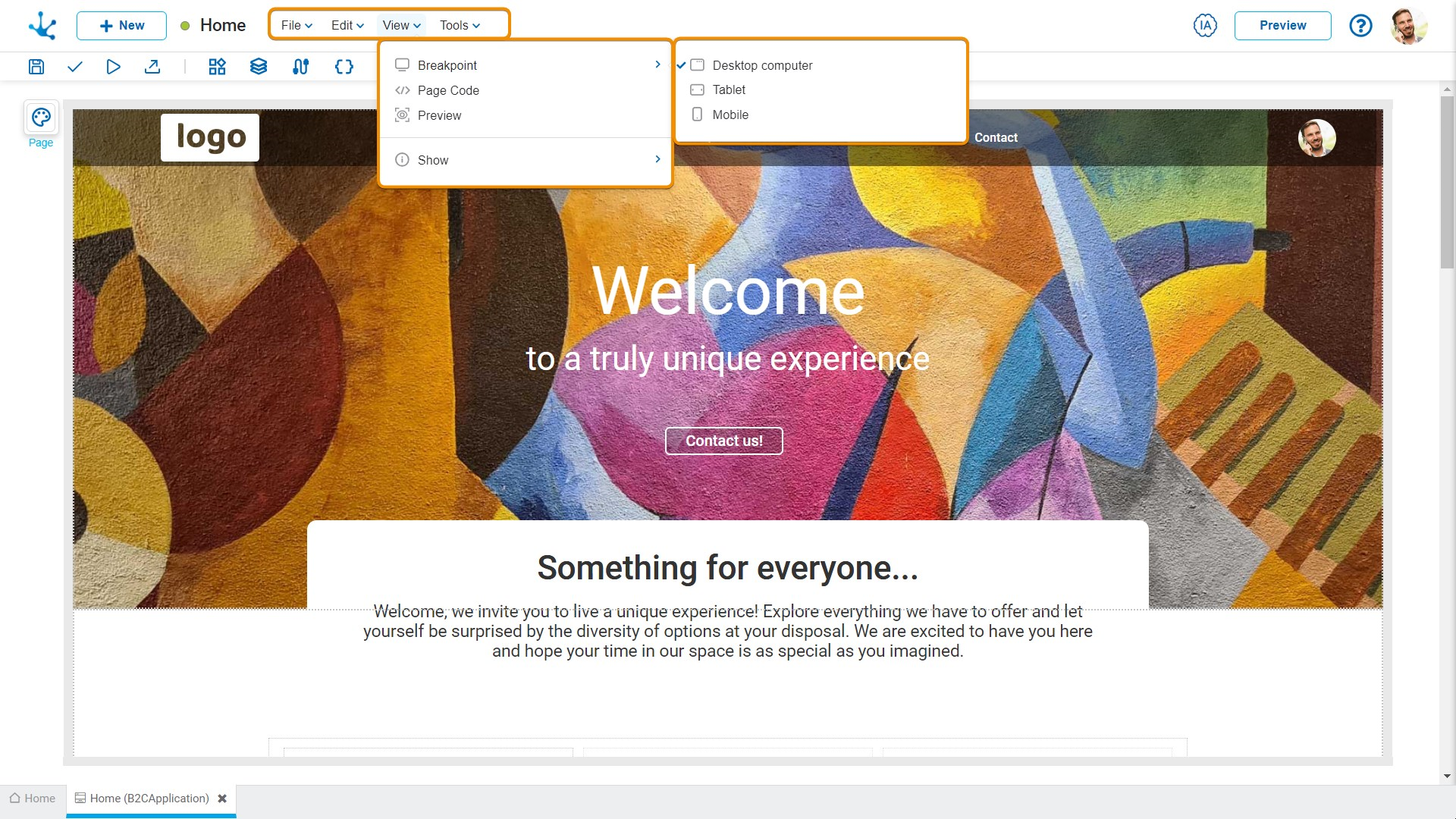Select Mobile breakpoint option
The height and width of the screenshot is (819, 1456).
point(730,115)
